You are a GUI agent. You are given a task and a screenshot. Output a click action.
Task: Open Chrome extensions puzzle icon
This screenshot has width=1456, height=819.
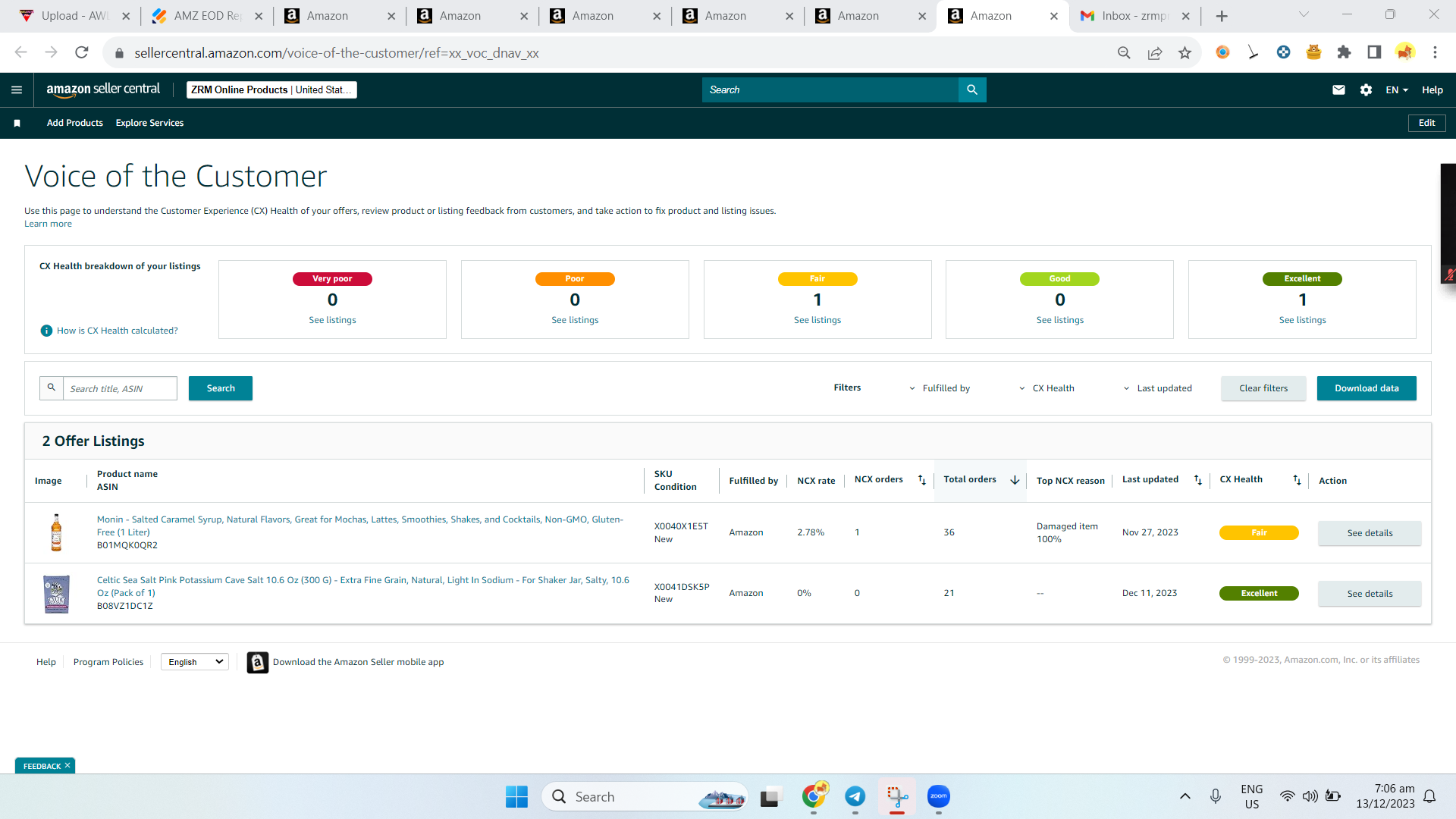coord(1344,52)
